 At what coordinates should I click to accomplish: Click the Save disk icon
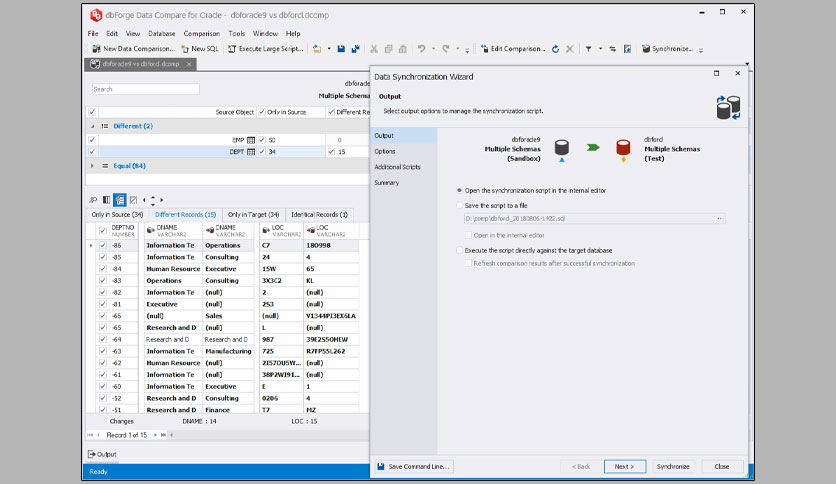pyautogui.click(x=341, y=49)
